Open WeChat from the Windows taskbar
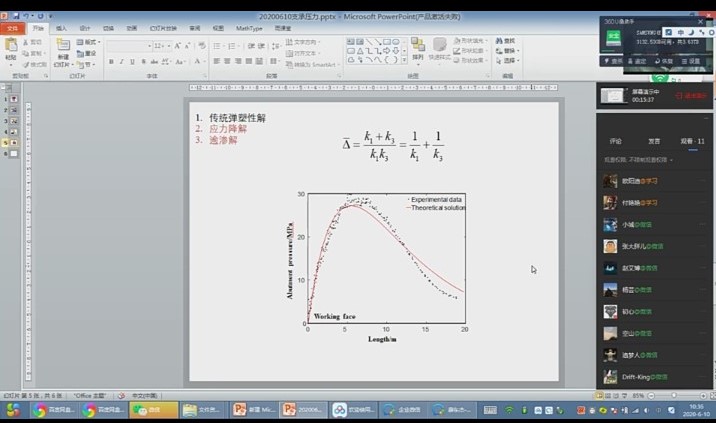Viewport: 716px width, 423px height. pyautogui.click(x=154, y=410)
